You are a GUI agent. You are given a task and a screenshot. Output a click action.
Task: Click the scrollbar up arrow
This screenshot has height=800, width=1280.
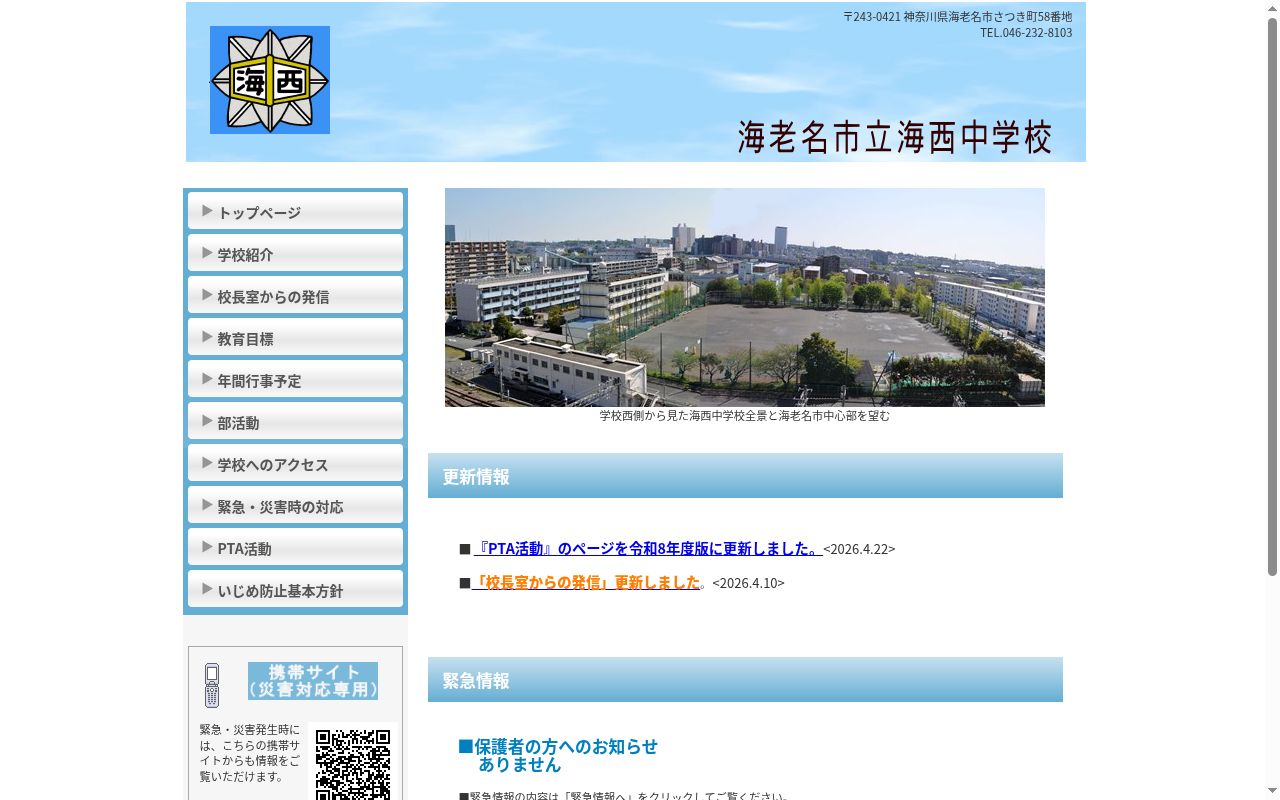pyautogui.click(x=1272, y=8)
